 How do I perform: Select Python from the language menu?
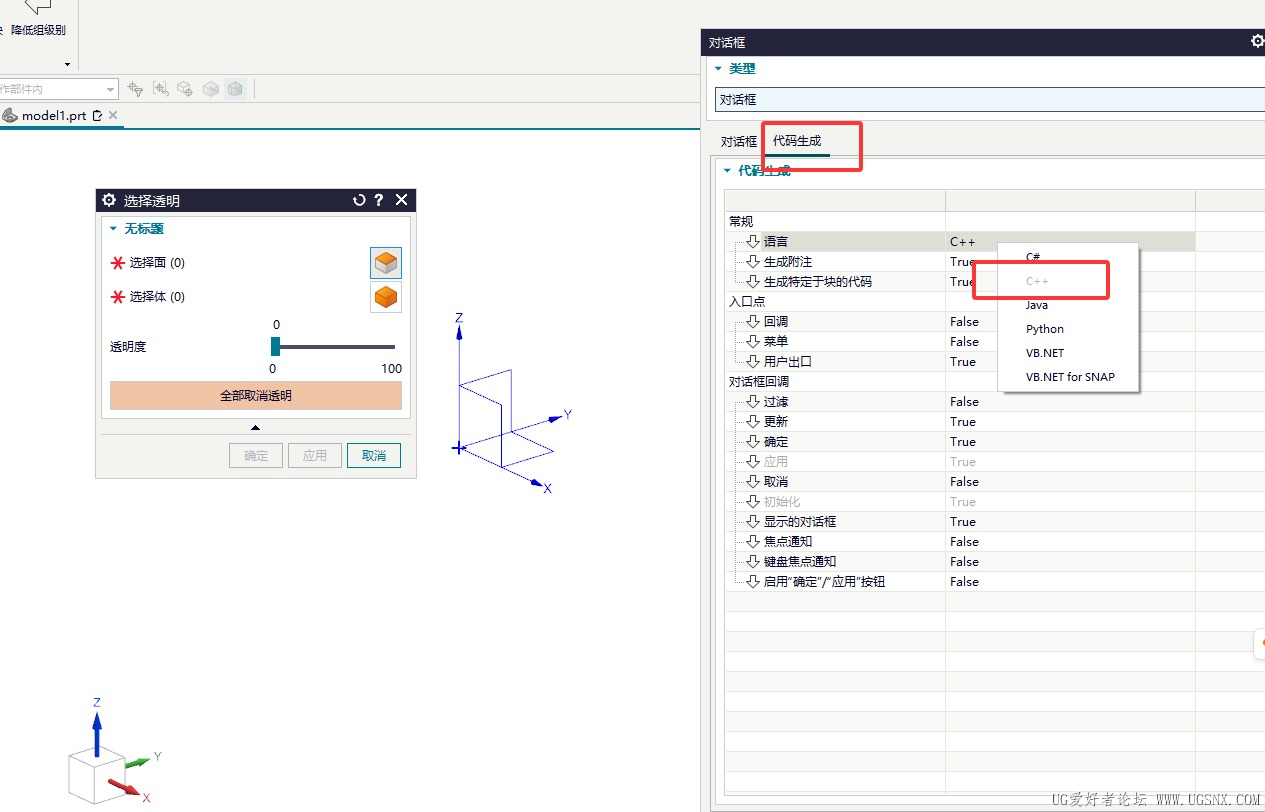1044,329
